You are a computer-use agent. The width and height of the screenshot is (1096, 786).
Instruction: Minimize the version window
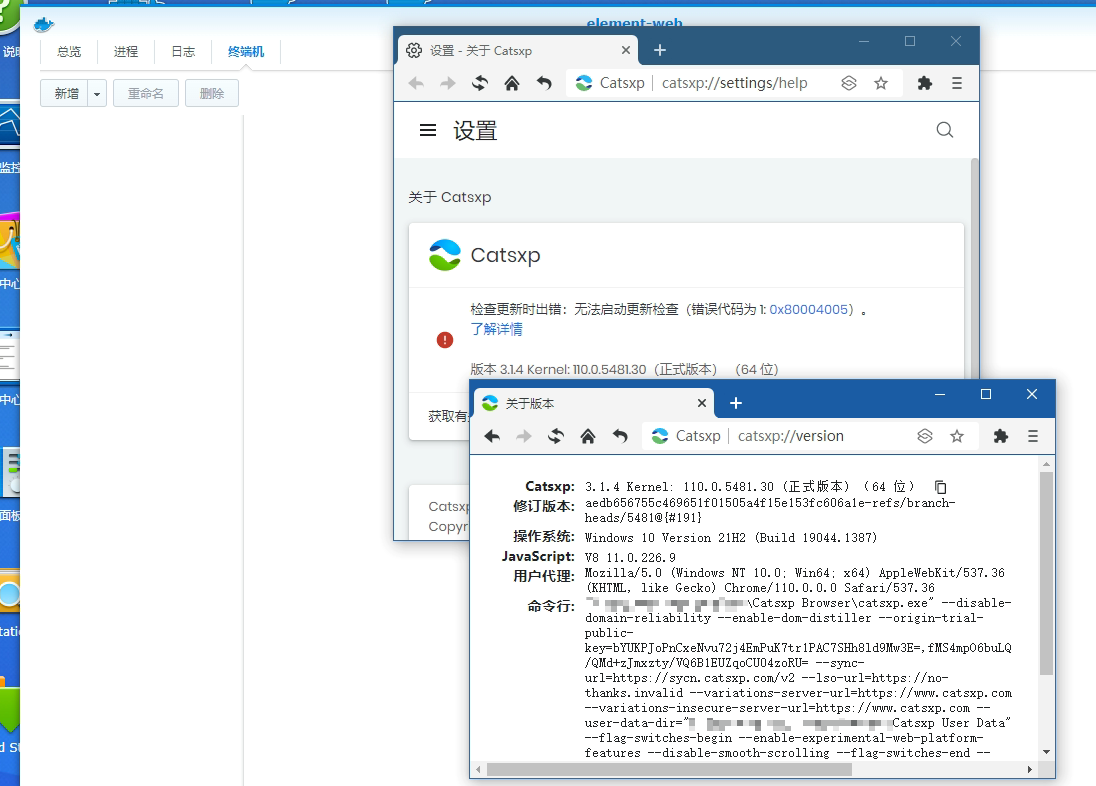(x=940, y=394)
